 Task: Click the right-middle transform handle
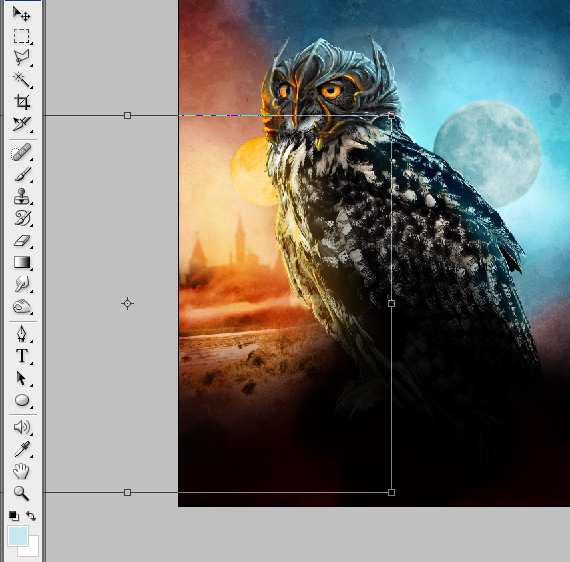pyautogui.click(x=392, y=303)
